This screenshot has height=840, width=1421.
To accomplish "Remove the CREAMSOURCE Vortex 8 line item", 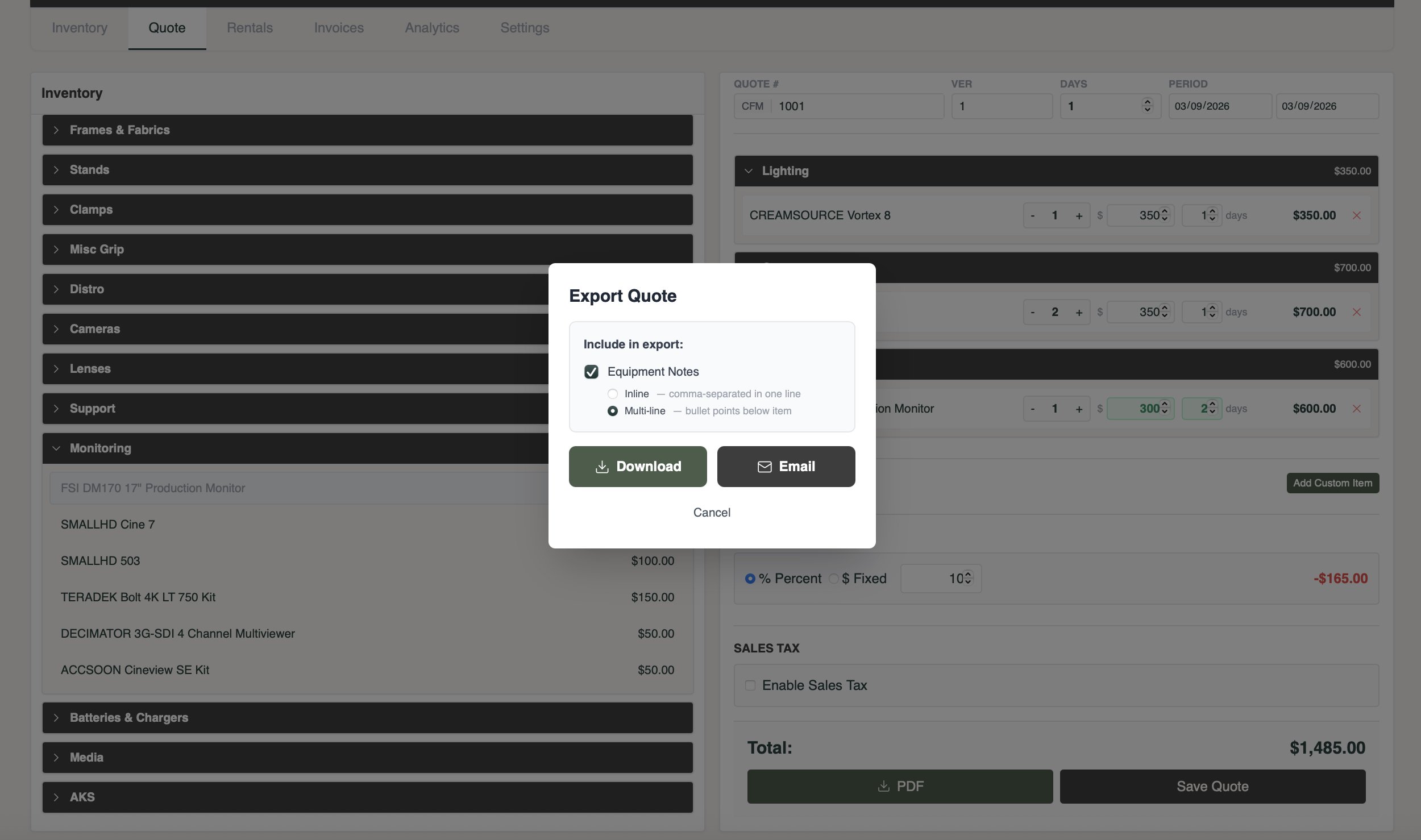I will (1357, 215).
